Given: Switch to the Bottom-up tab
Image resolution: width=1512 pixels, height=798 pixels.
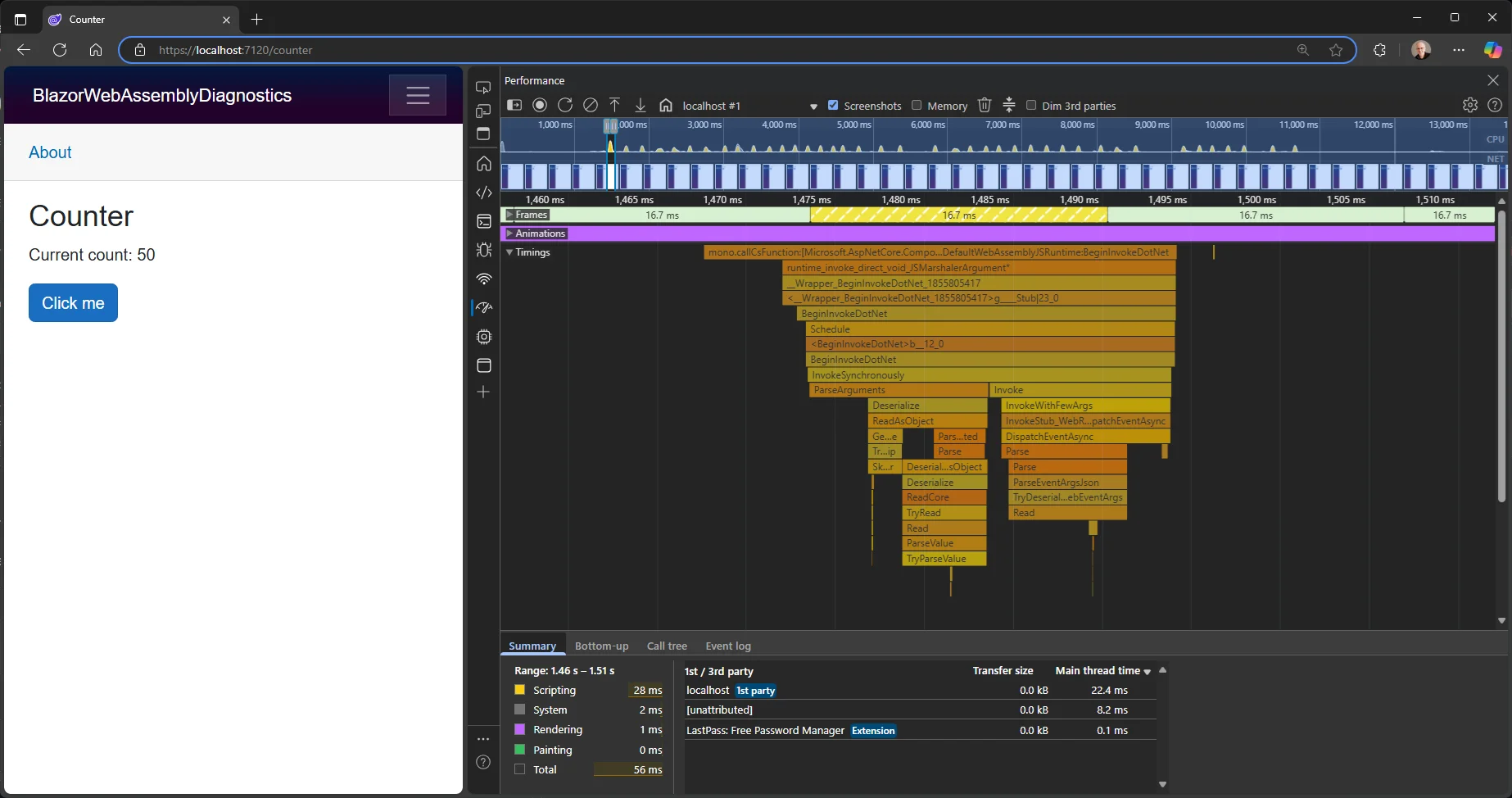Looking at the screenshot, I should 601,646.
